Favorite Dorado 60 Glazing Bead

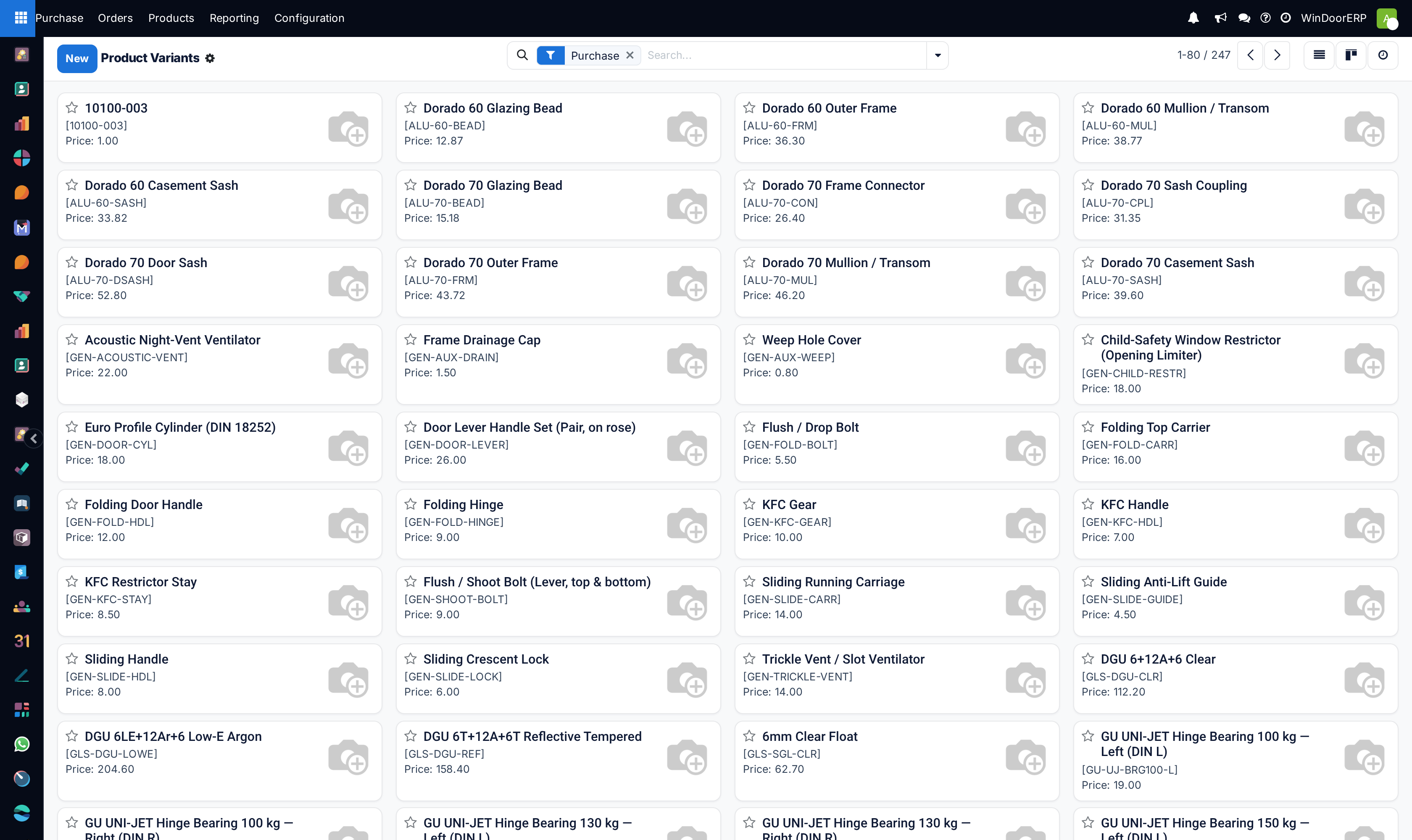click(411, 108)
